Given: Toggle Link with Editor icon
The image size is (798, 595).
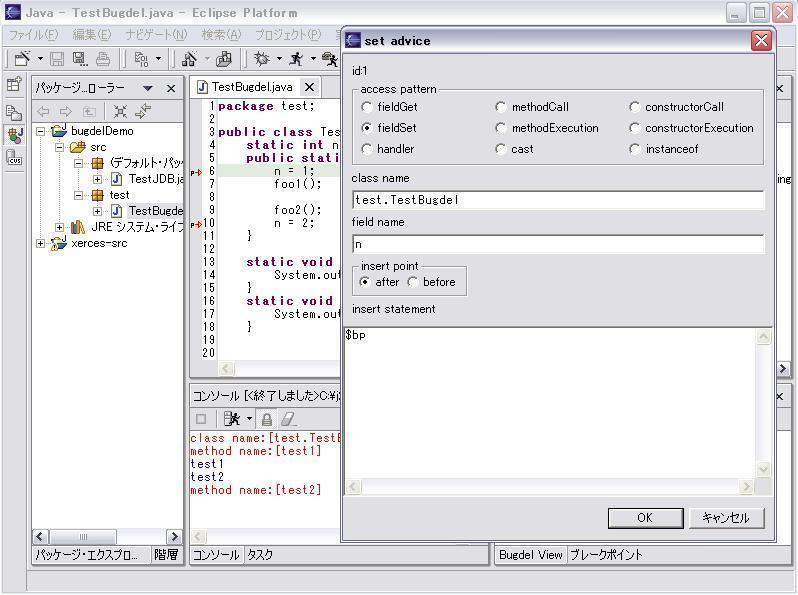Looking at the screenshot, I should (144, 111).
